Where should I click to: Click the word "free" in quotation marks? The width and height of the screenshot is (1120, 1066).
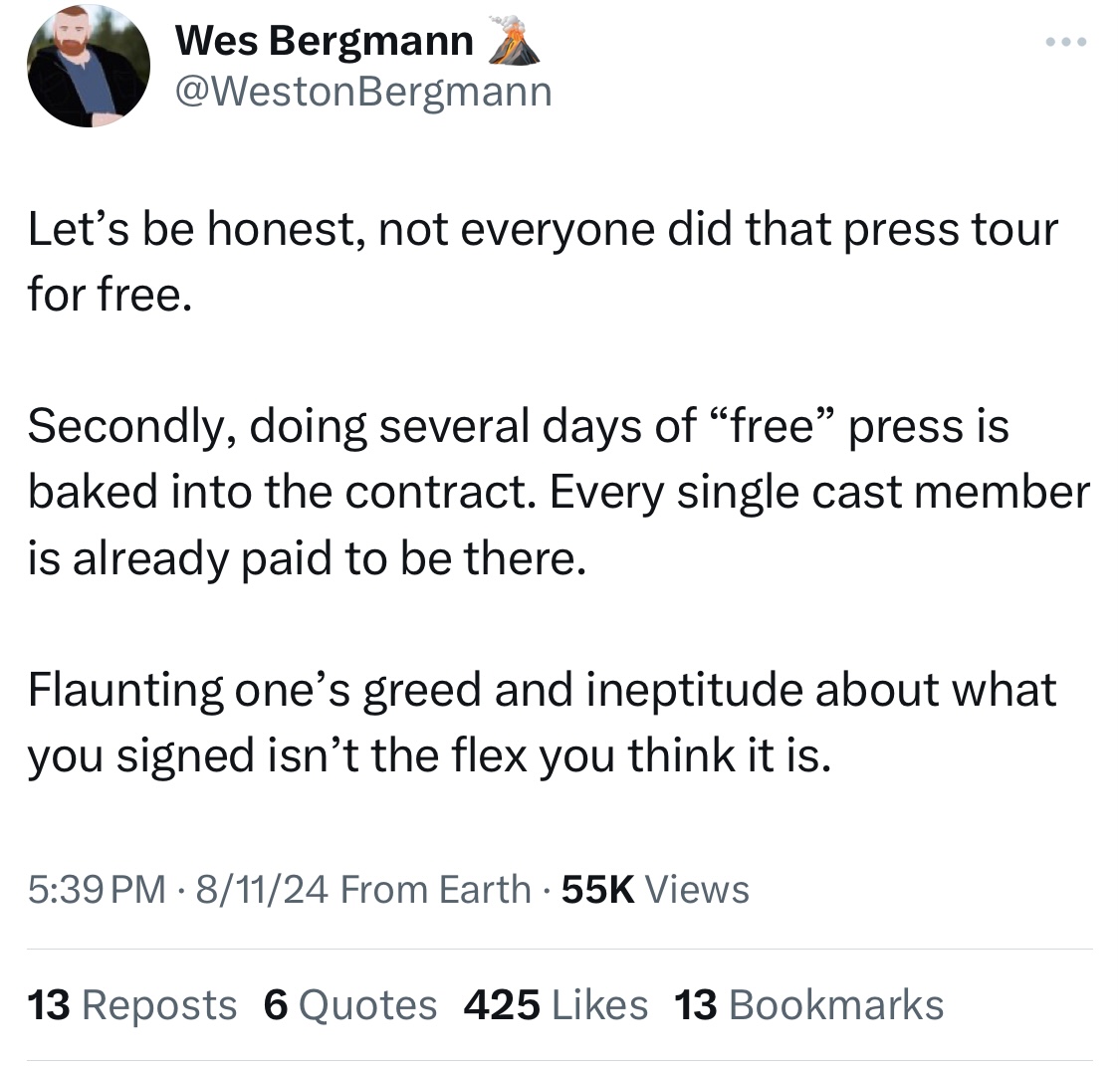[773, 426]
